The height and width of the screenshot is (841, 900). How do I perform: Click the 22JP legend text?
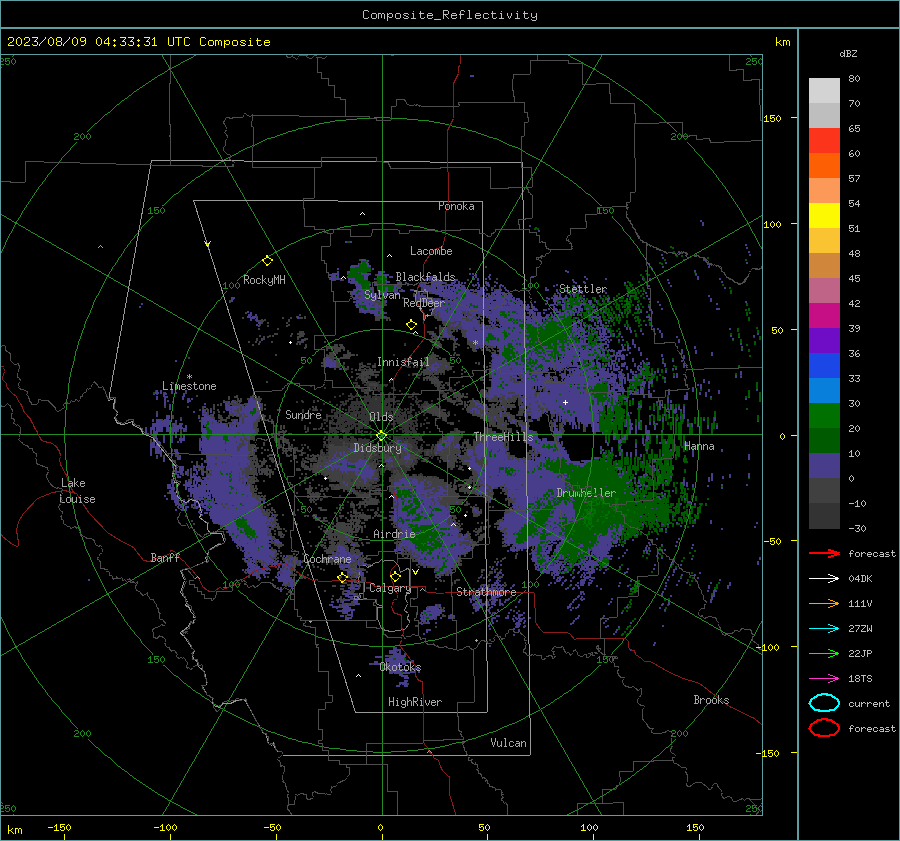coord(860,653)
